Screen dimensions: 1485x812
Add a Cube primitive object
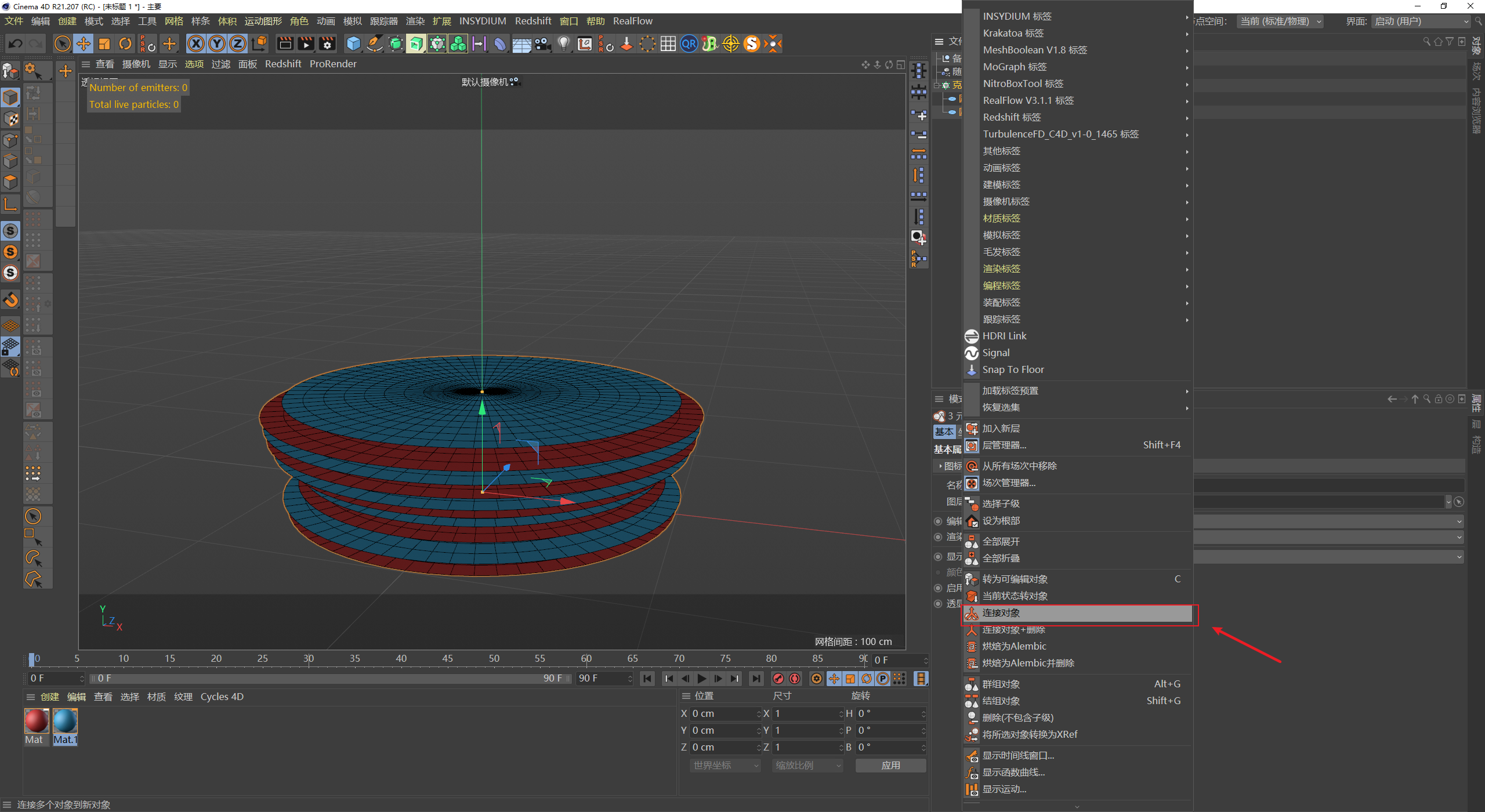pos(353,43)
